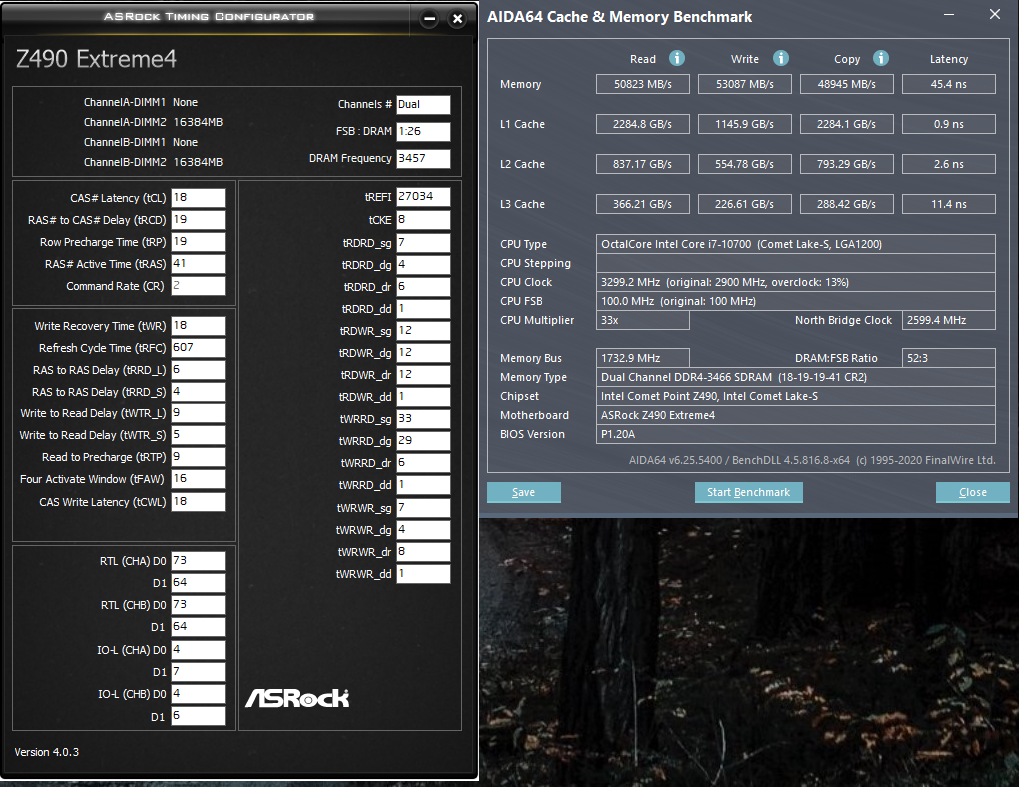Click the tRDRD_dg value field

(423, 265)
